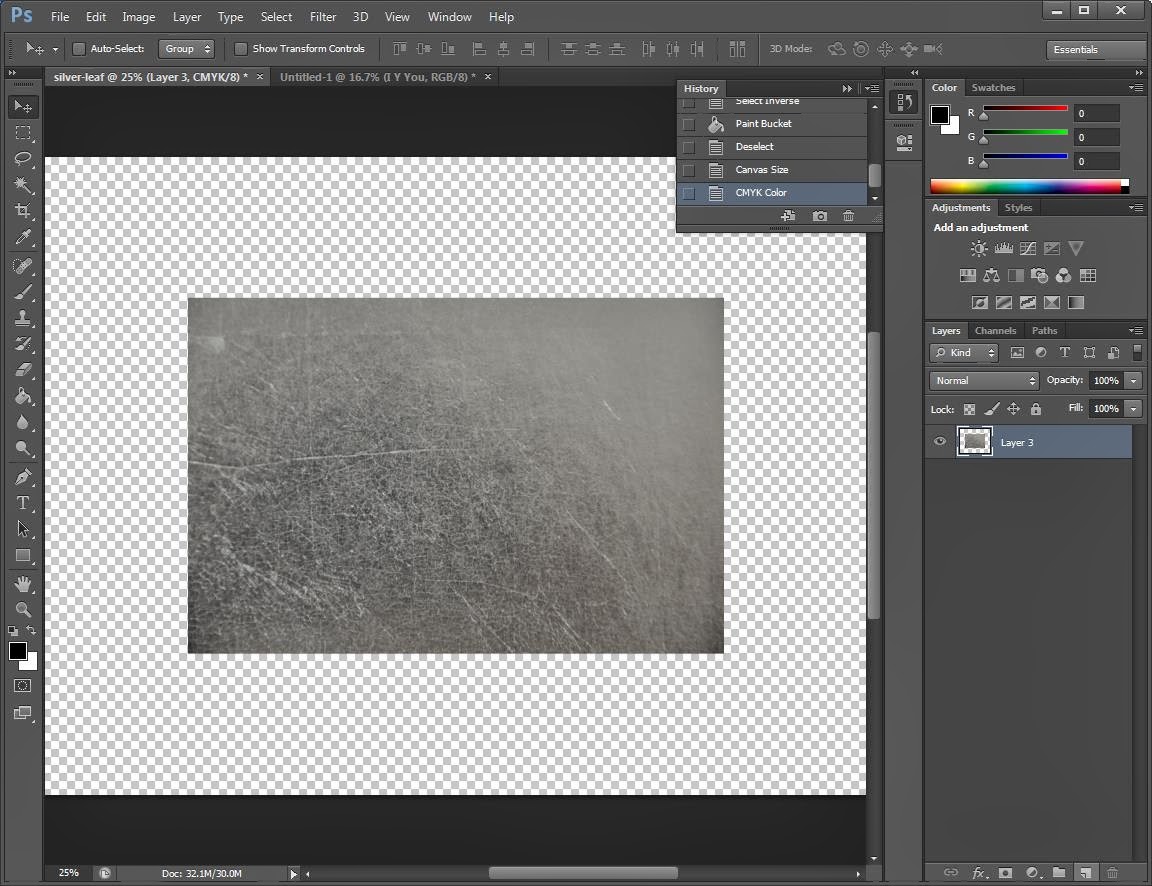Create a new snapshot in History
Image resolution: width=1152 pixels, height=886 pixels.
tap(819, 216)
